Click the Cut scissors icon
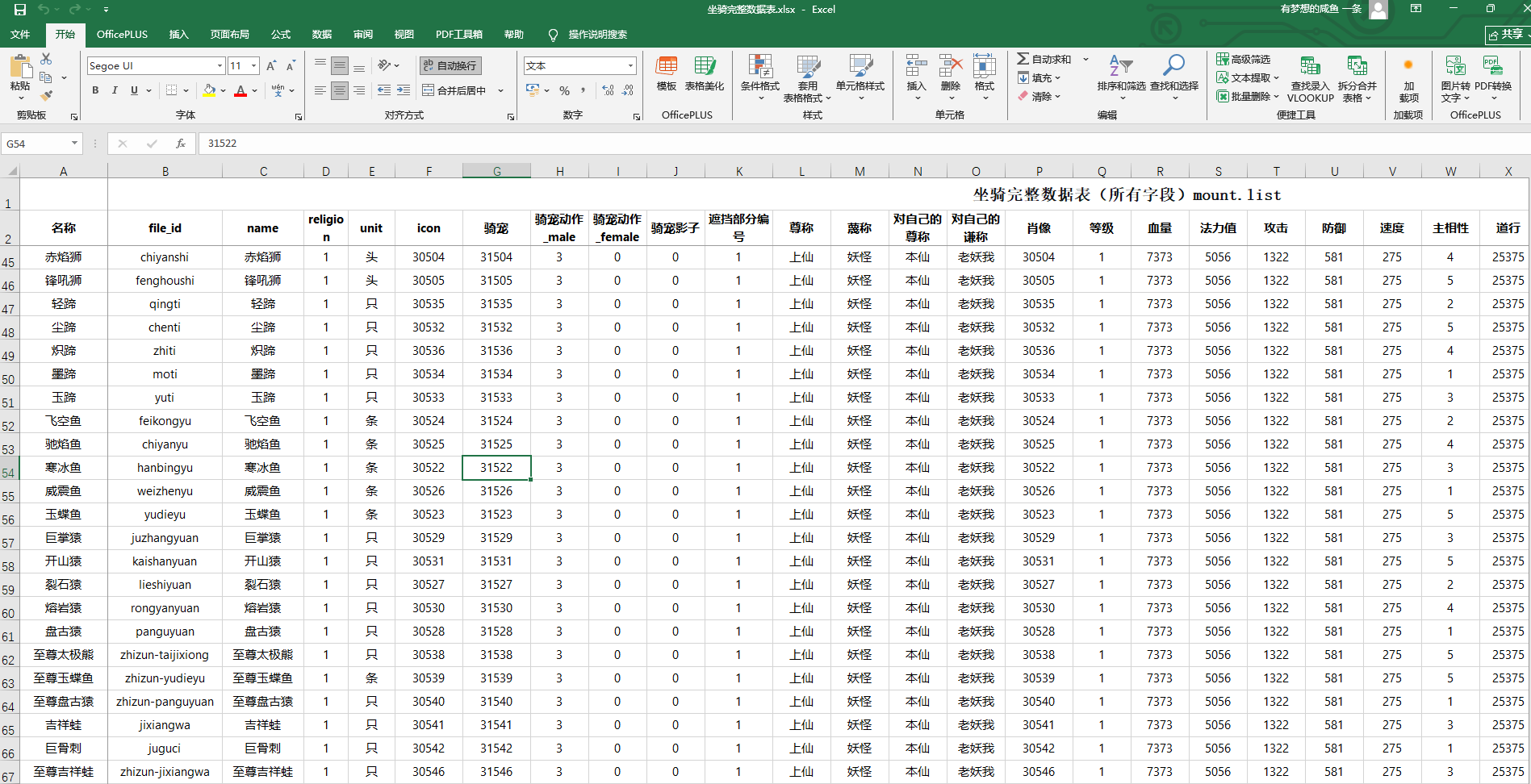1531x784 pixels. pos(46,59)
